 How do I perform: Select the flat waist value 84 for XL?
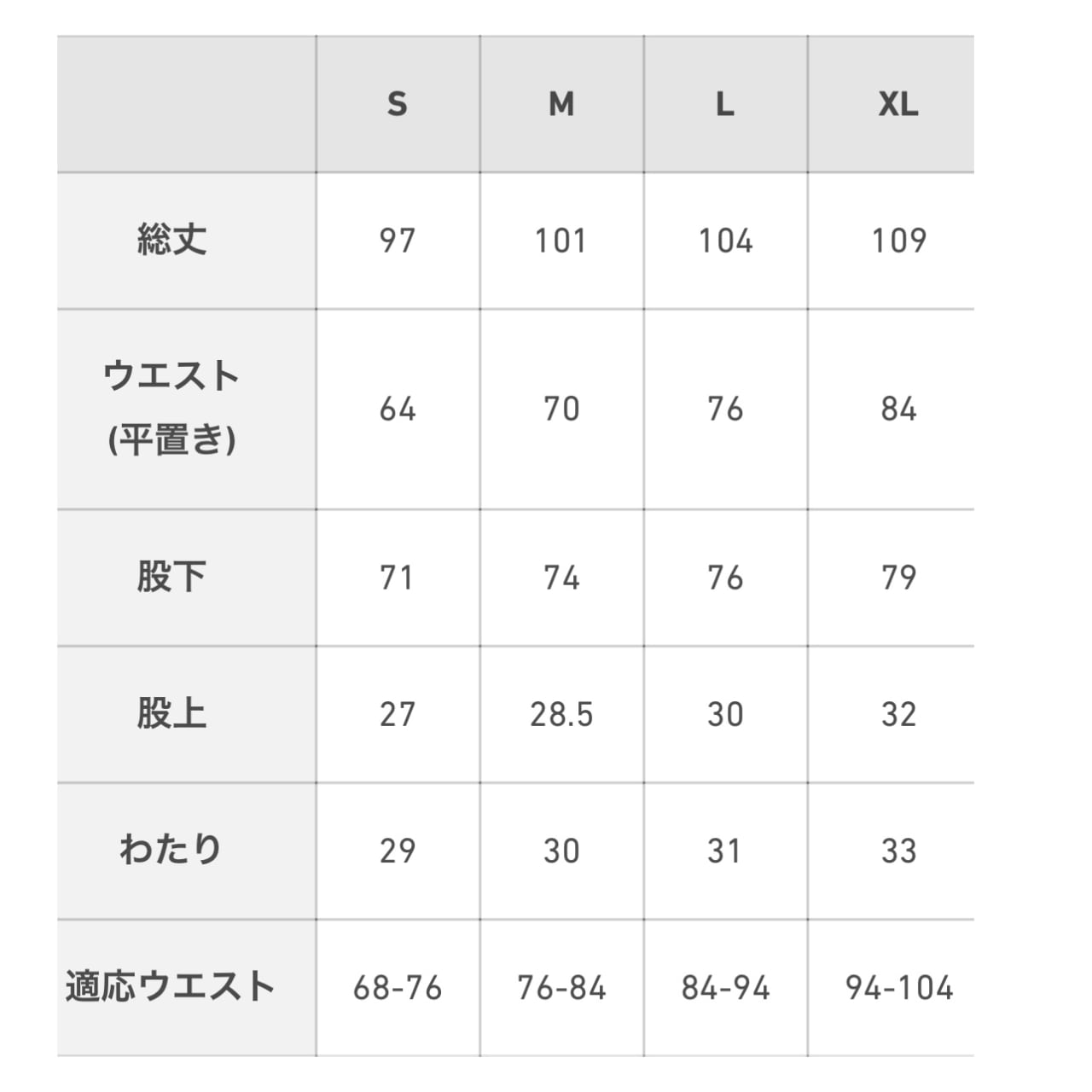[897, 409]
